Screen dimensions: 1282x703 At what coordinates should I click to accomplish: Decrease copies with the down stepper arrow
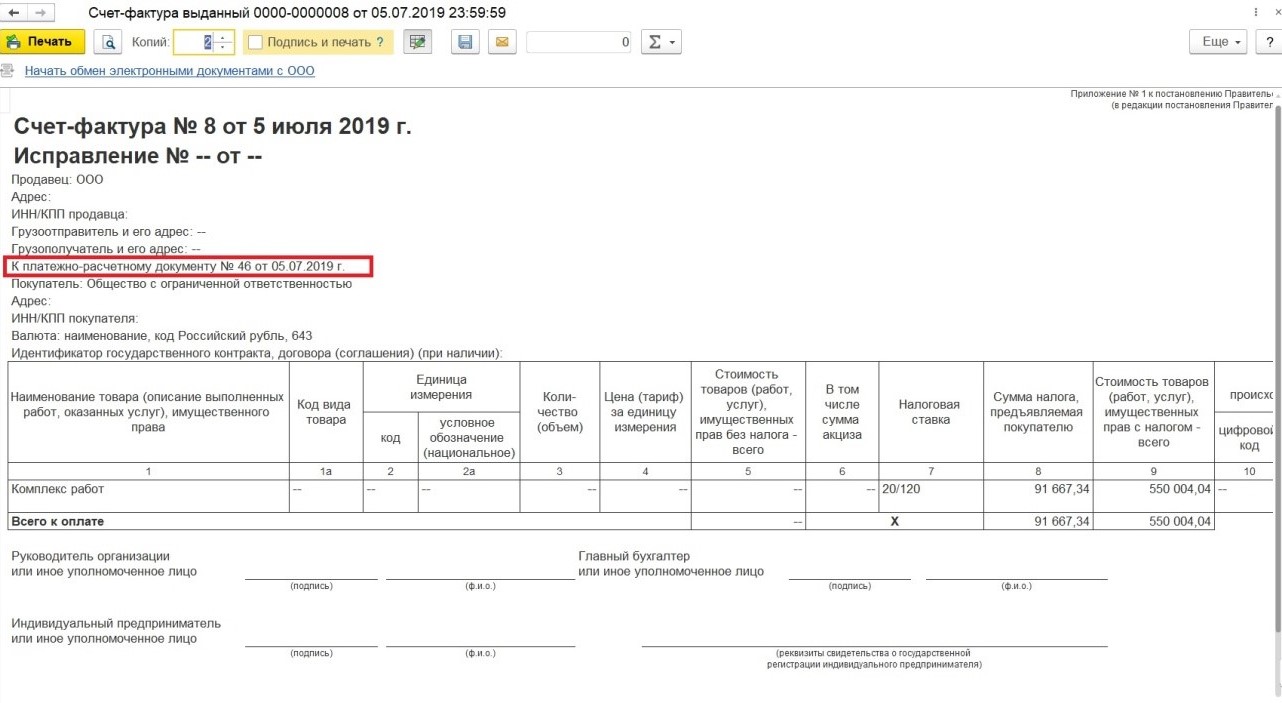(x=223, y=48)
